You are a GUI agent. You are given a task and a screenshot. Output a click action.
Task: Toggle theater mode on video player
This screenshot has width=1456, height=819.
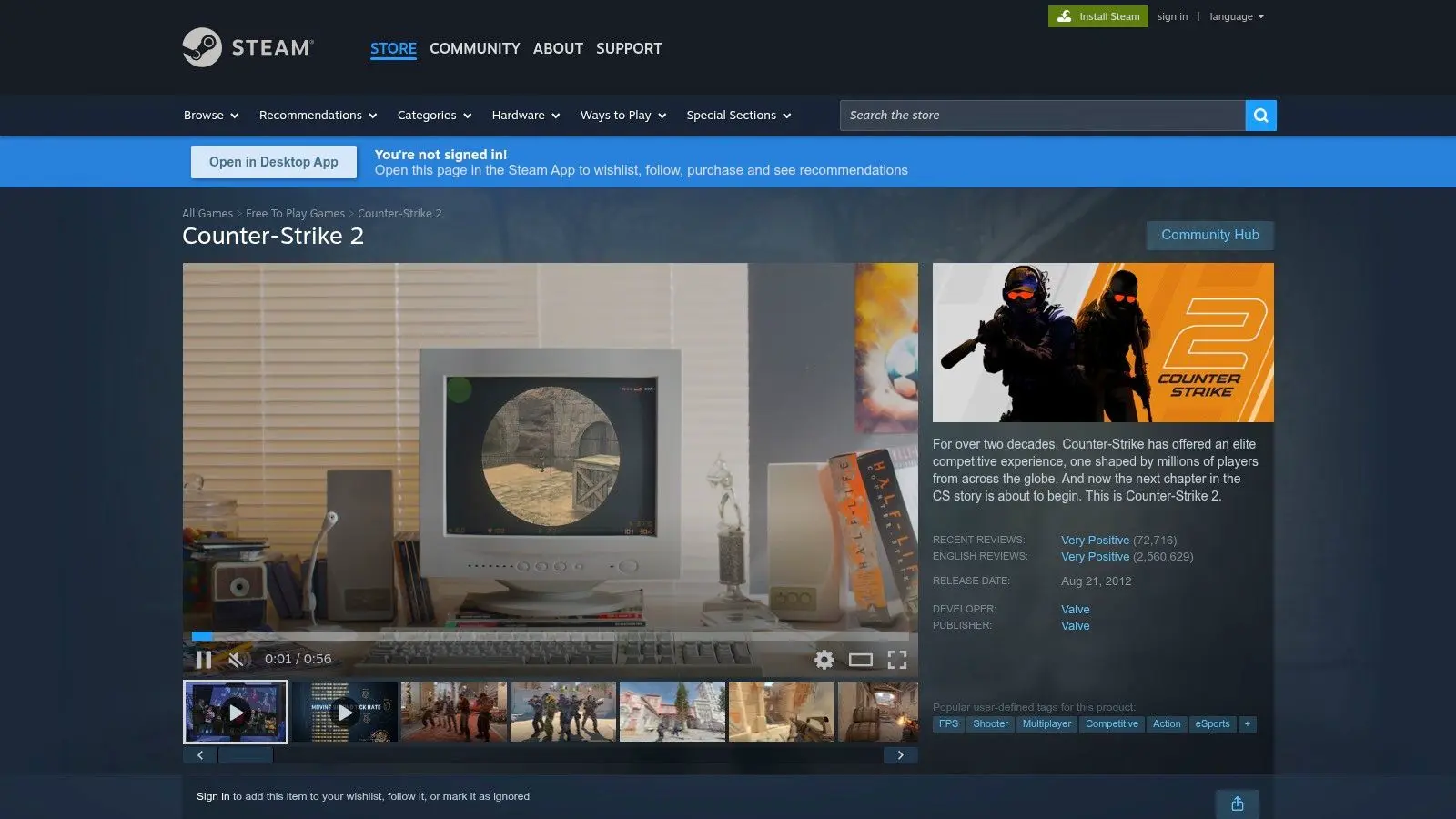[x=861, y=660]
